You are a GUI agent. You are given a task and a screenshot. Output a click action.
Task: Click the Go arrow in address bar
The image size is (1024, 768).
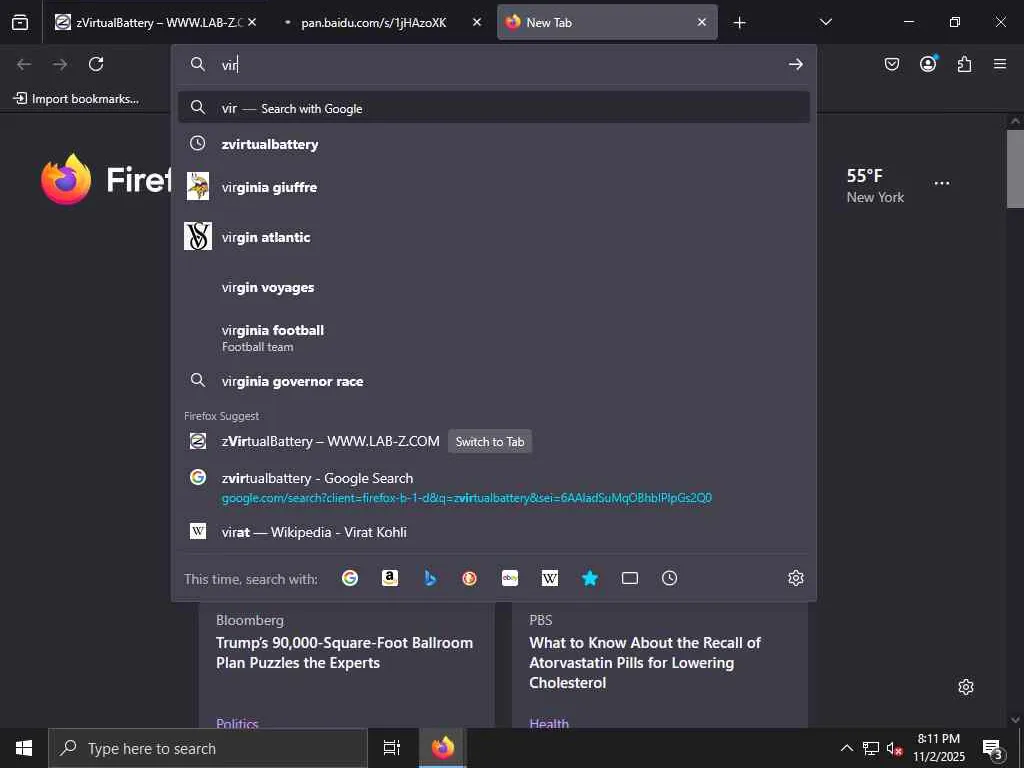point(795,64)
